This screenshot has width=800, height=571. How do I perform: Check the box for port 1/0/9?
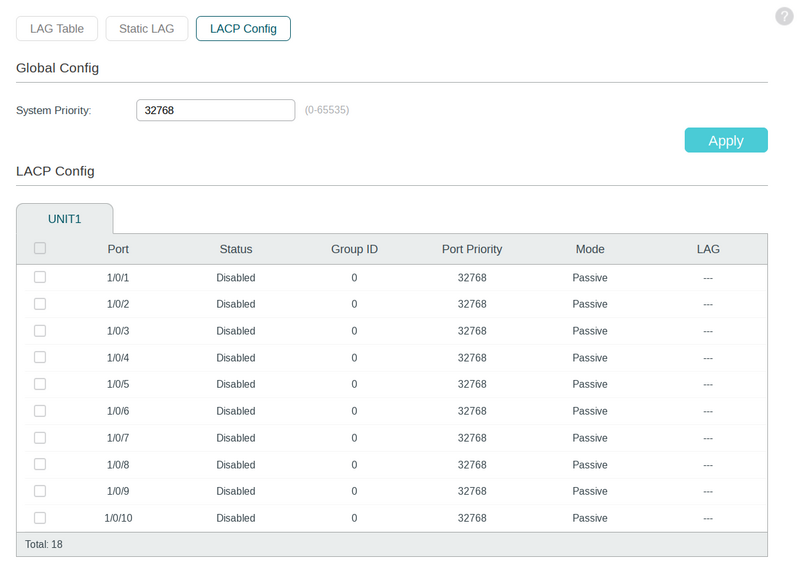40,491
